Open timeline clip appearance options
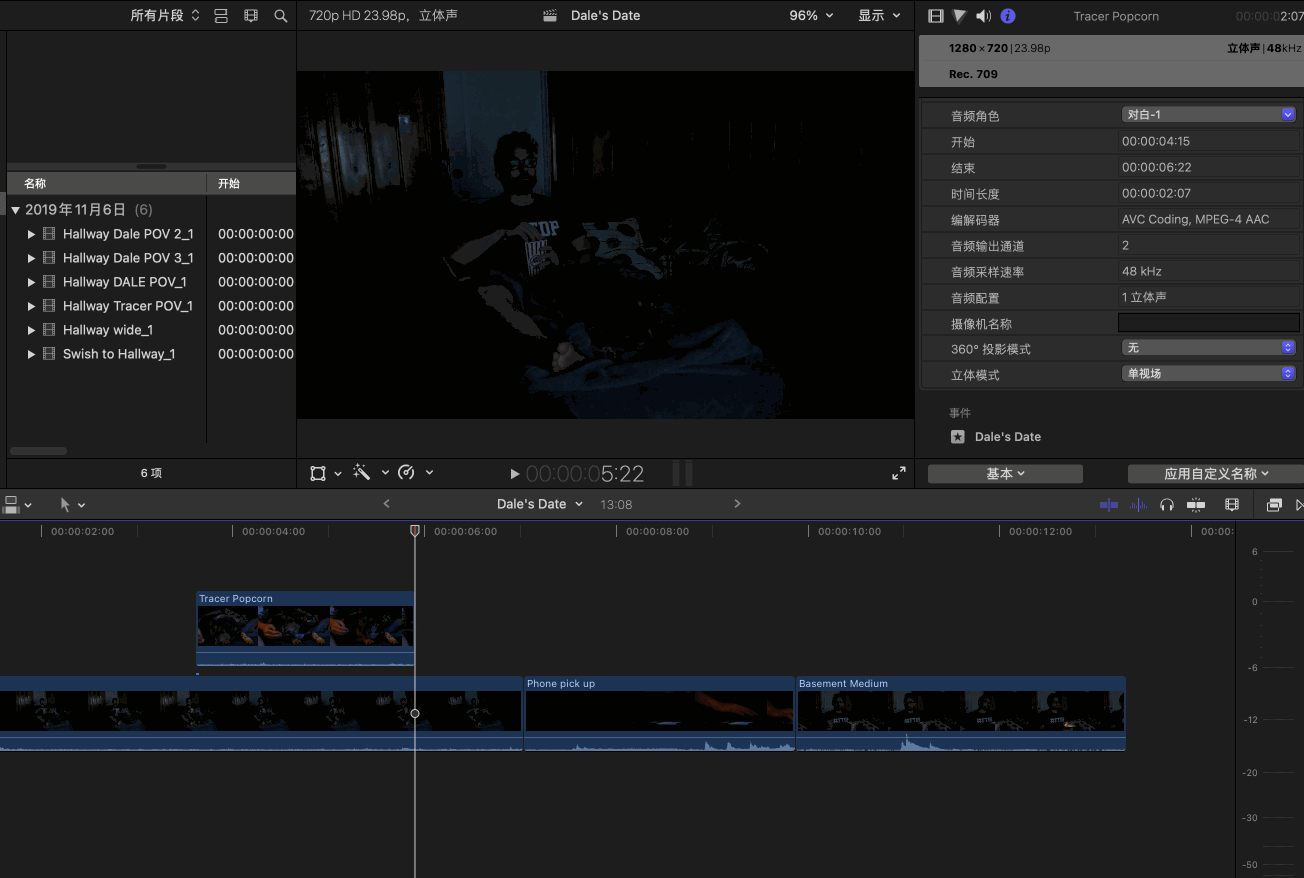The image size is (1304, 878). 1232,505
